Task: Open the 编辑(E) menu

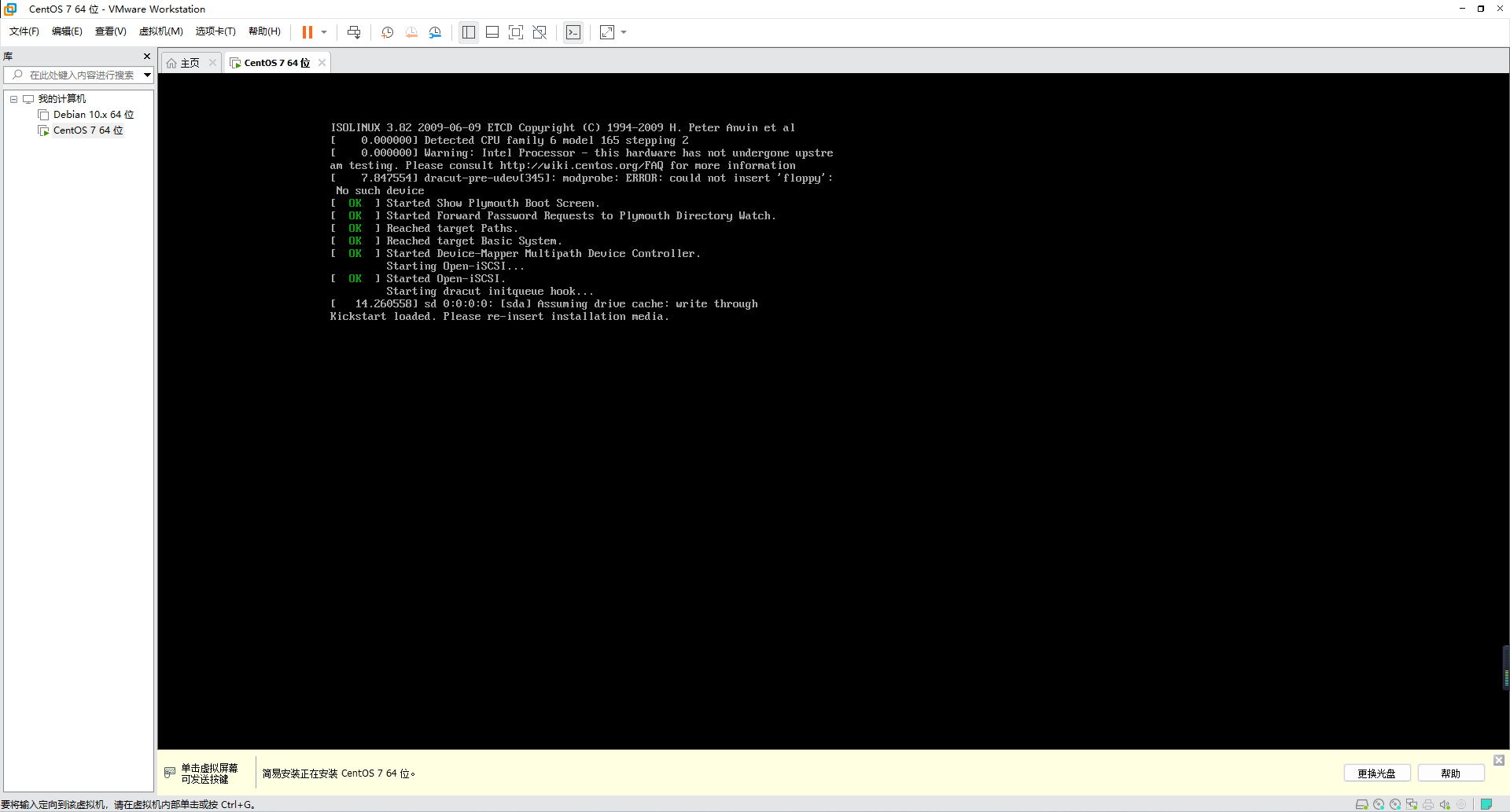Action: coord(67,31)
